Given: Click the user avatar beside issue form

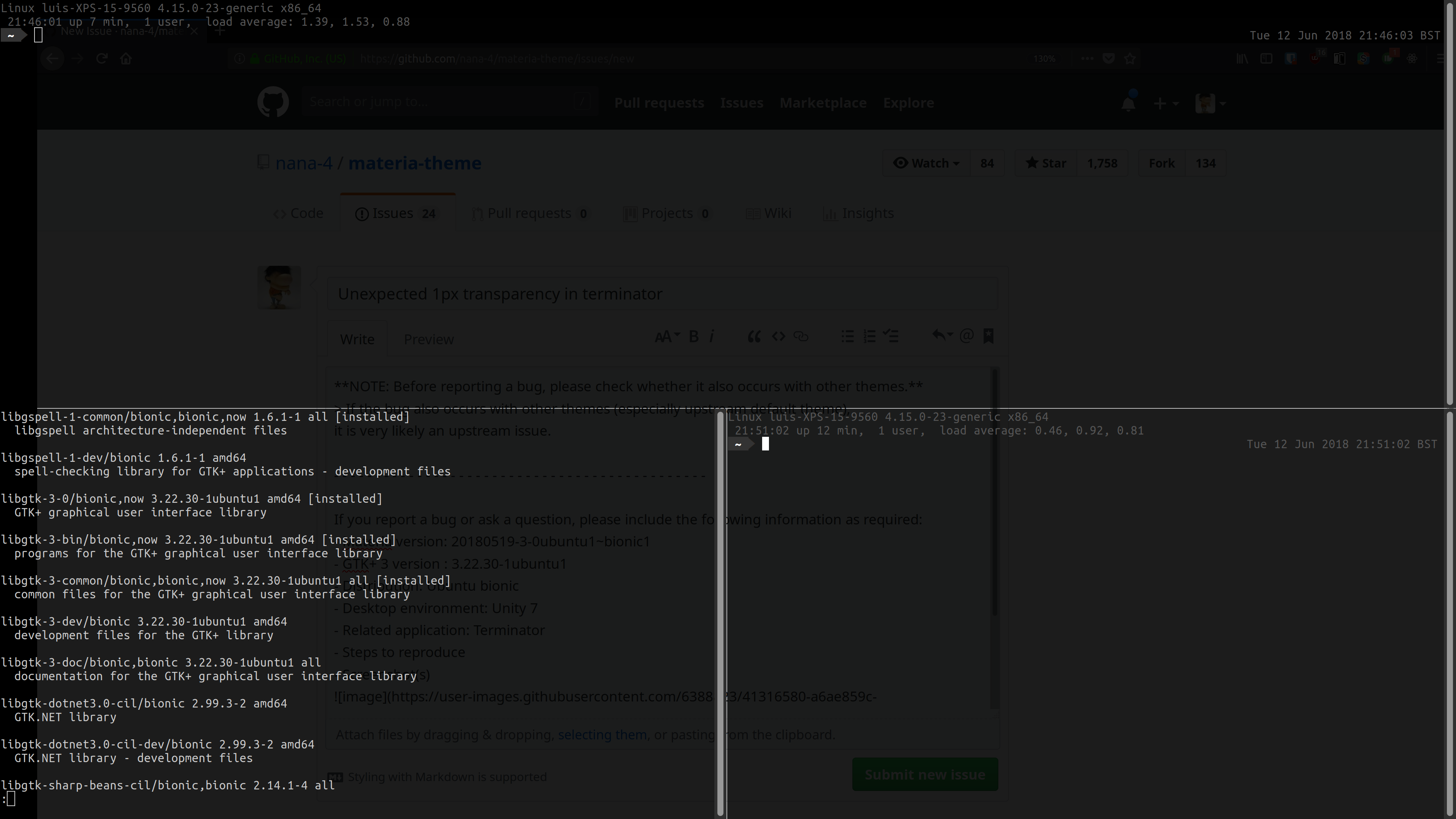Looking at the screenshot, I should [x=279, y=288].
